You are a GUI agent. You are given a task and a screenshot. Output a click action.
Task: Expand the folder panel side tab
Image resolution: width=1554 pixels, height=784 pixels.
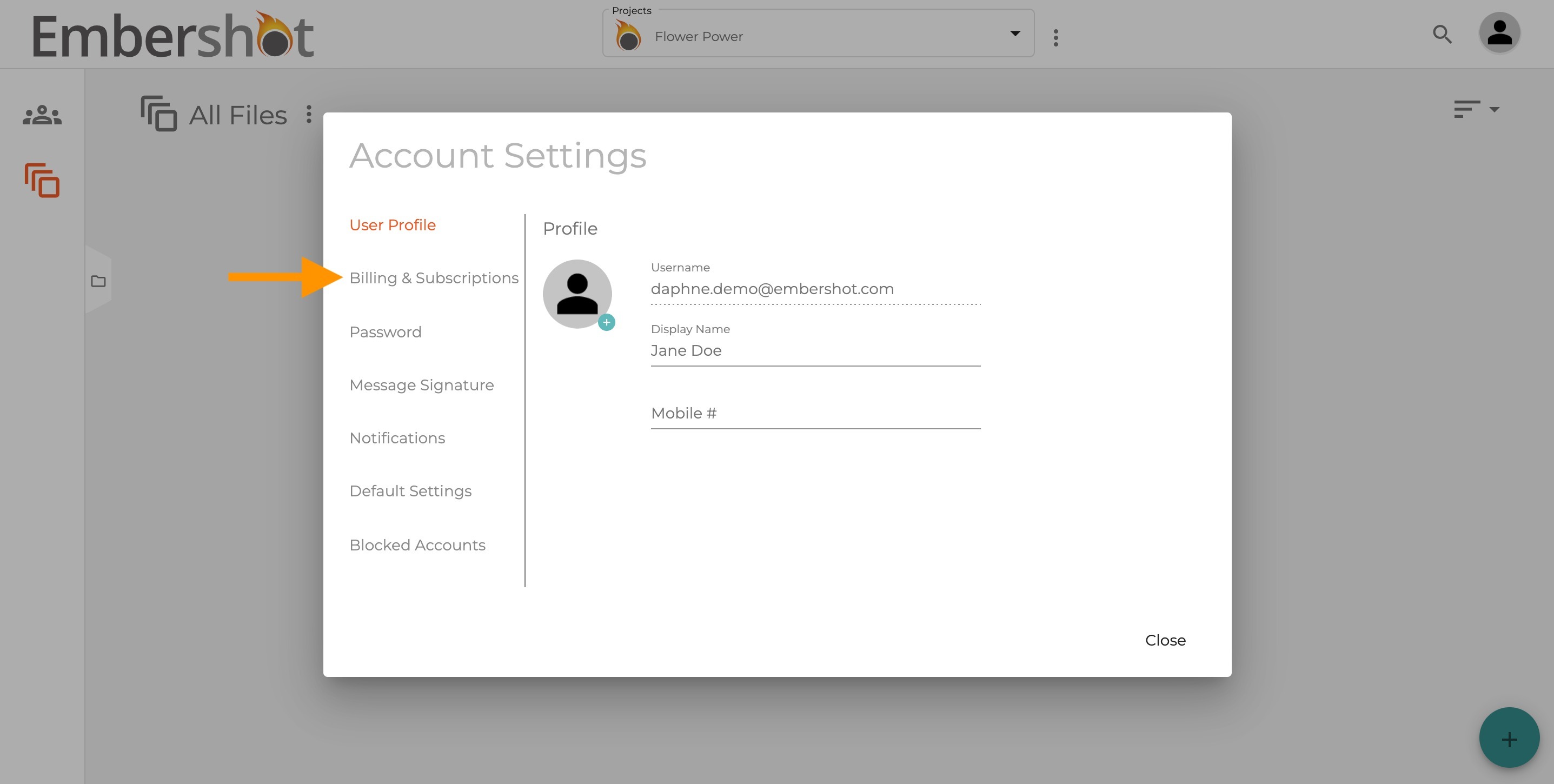pos(98,281)
